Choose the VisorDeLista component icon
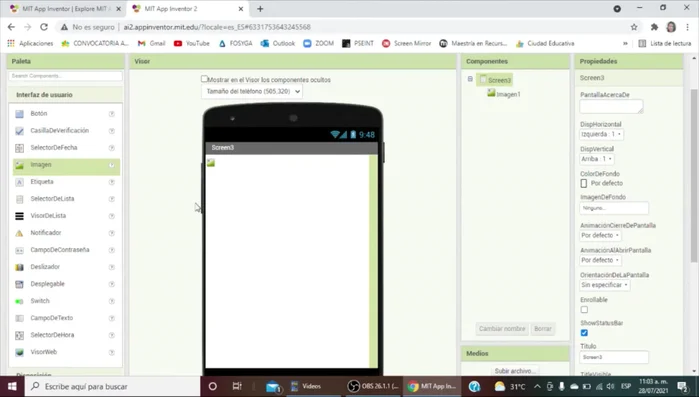699x397 pixels. click(19, 216)
